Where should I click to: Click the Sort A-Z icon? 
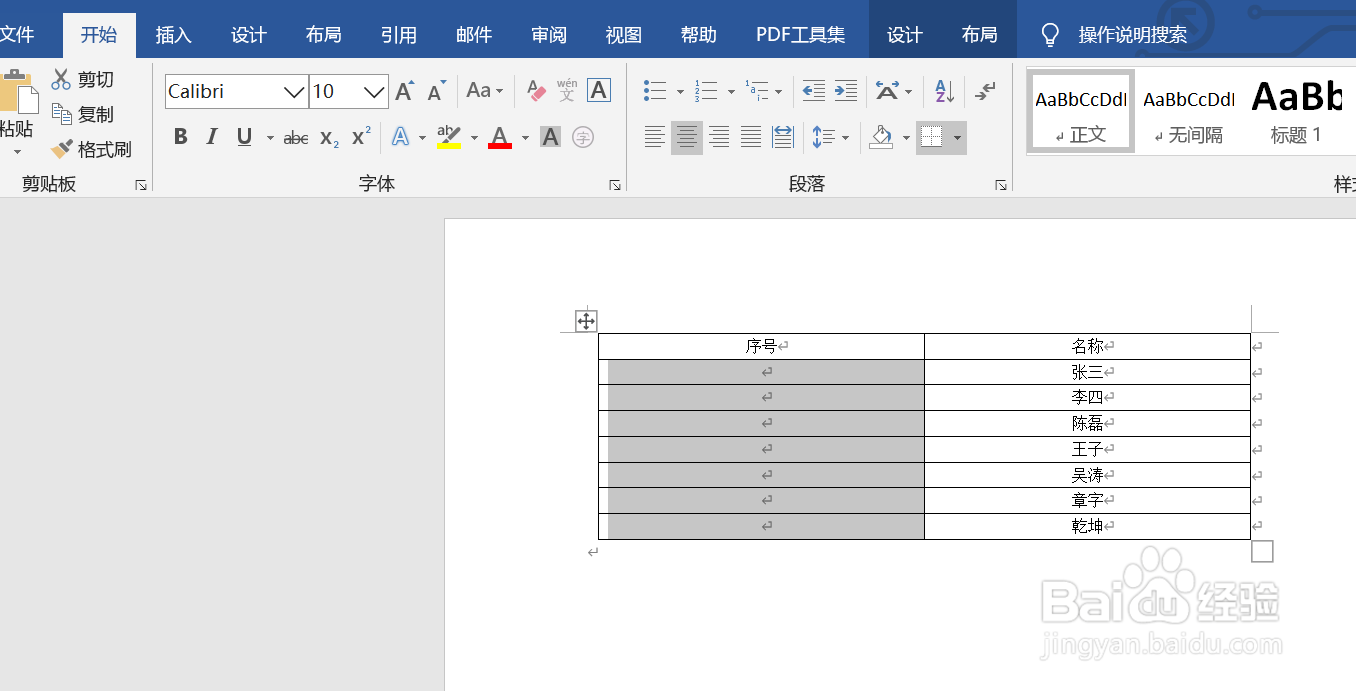944,91
